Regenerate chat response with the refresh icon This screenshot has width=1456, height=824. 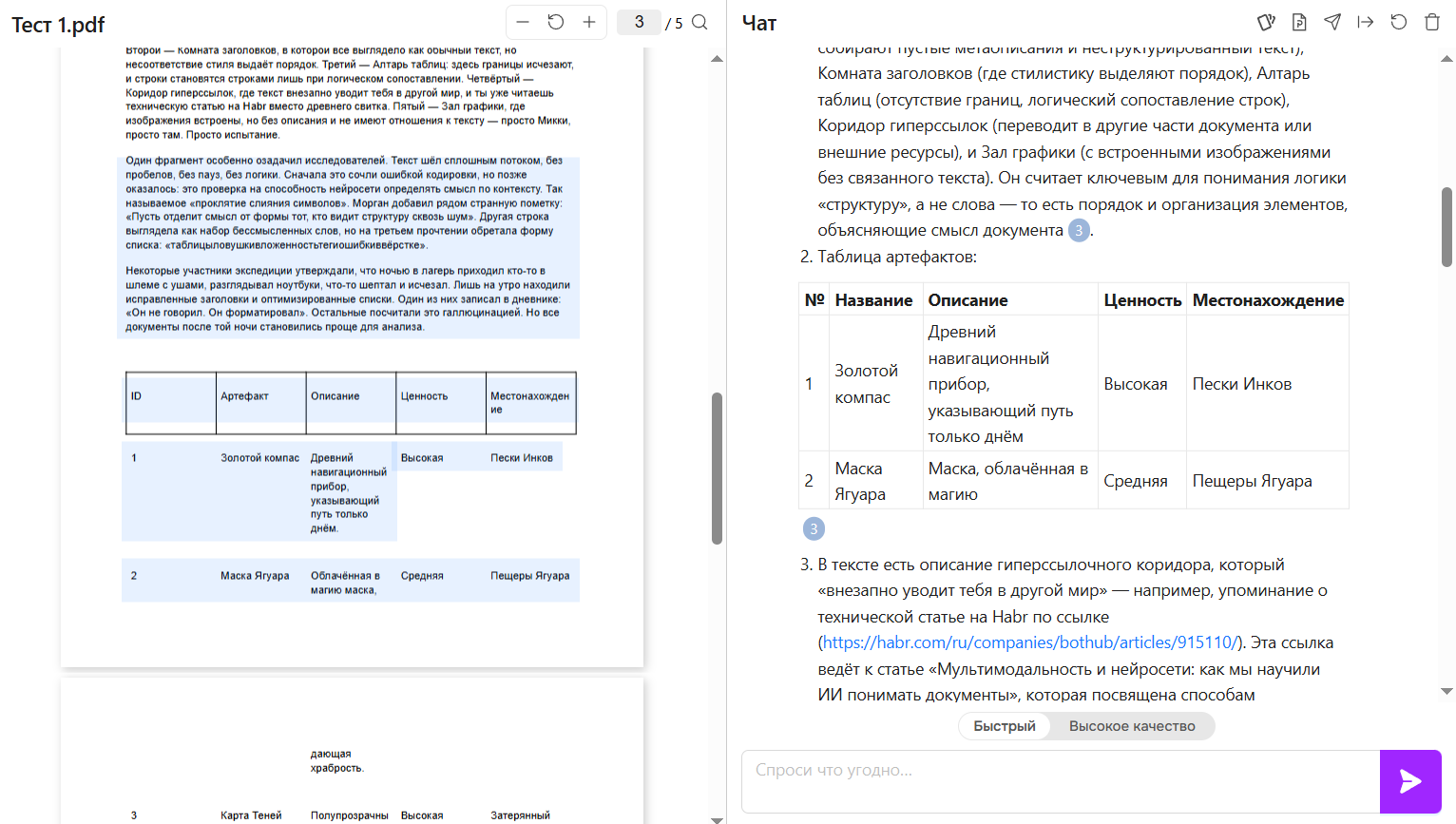(1398, 22)
